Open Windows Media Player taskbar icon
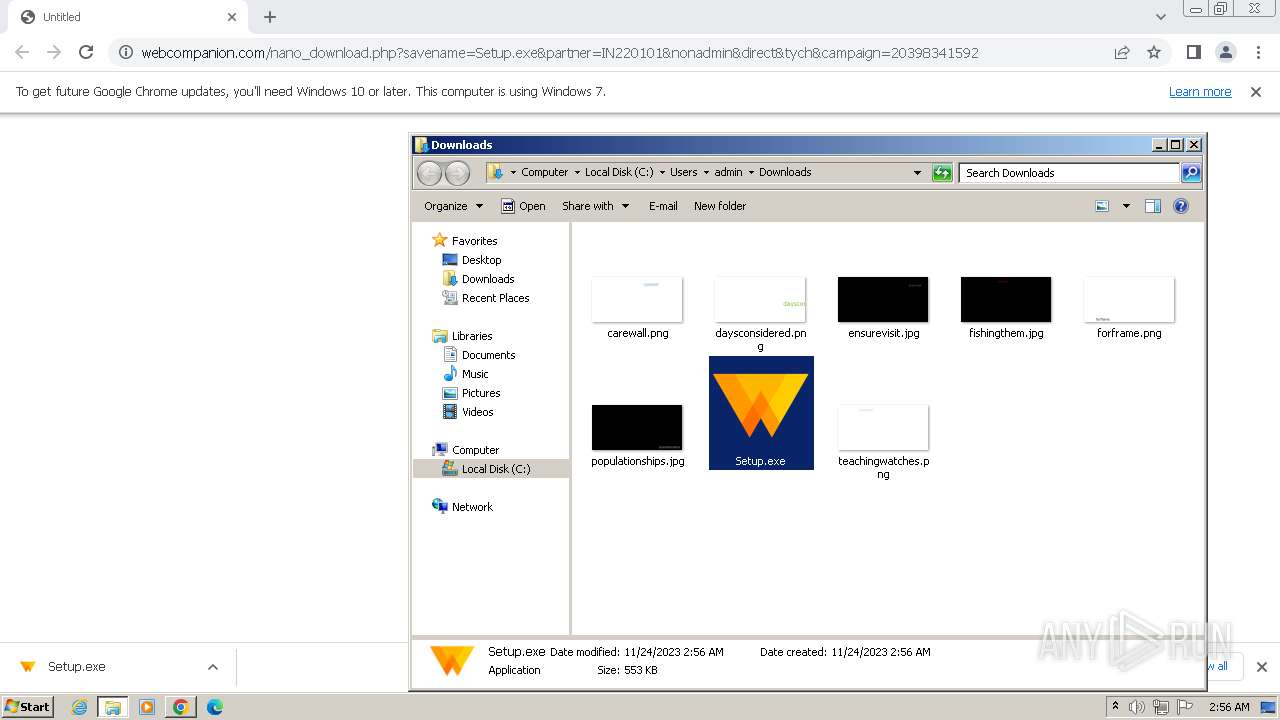 (147, 707)
